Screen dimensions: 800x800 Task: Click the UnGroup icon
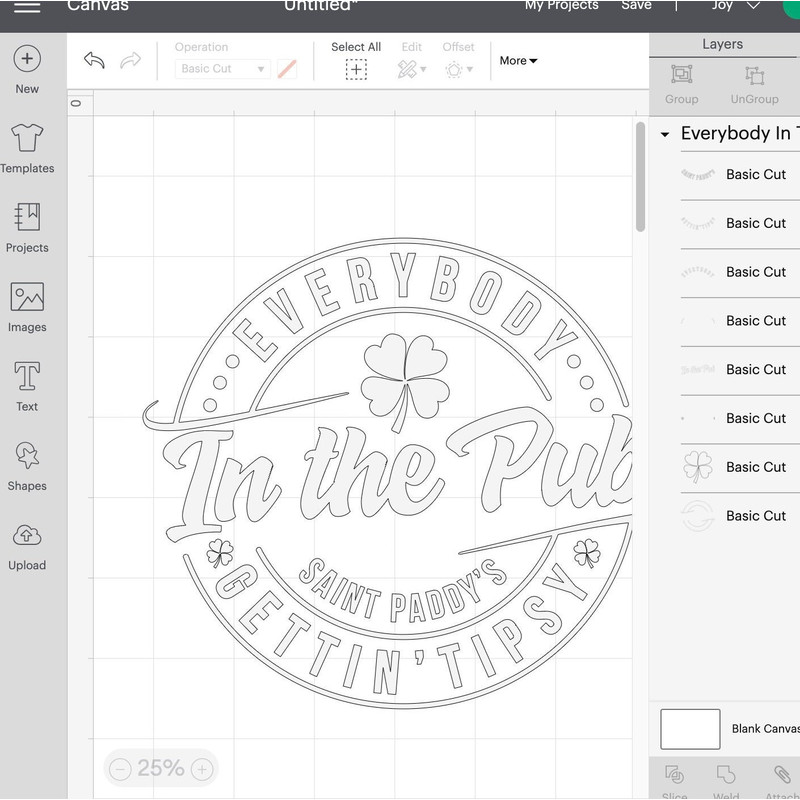point(753,72)
